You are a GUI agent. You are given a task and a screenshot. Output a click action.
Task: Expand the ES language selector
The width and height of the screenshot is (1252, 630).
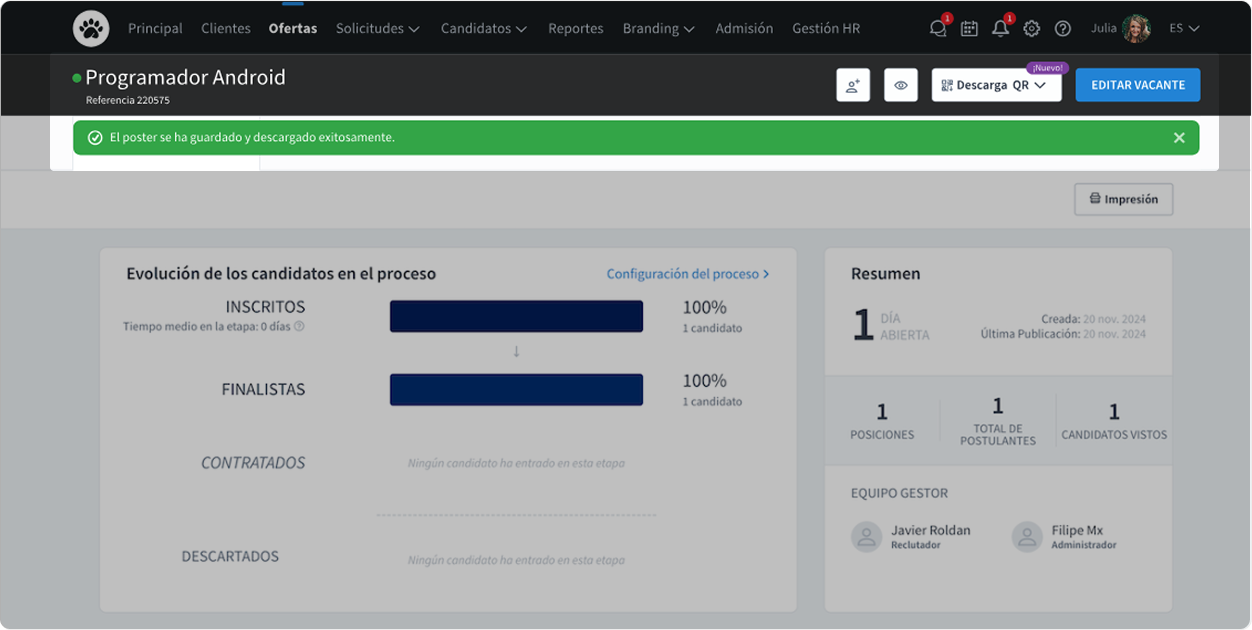[x=1184, y=28]
